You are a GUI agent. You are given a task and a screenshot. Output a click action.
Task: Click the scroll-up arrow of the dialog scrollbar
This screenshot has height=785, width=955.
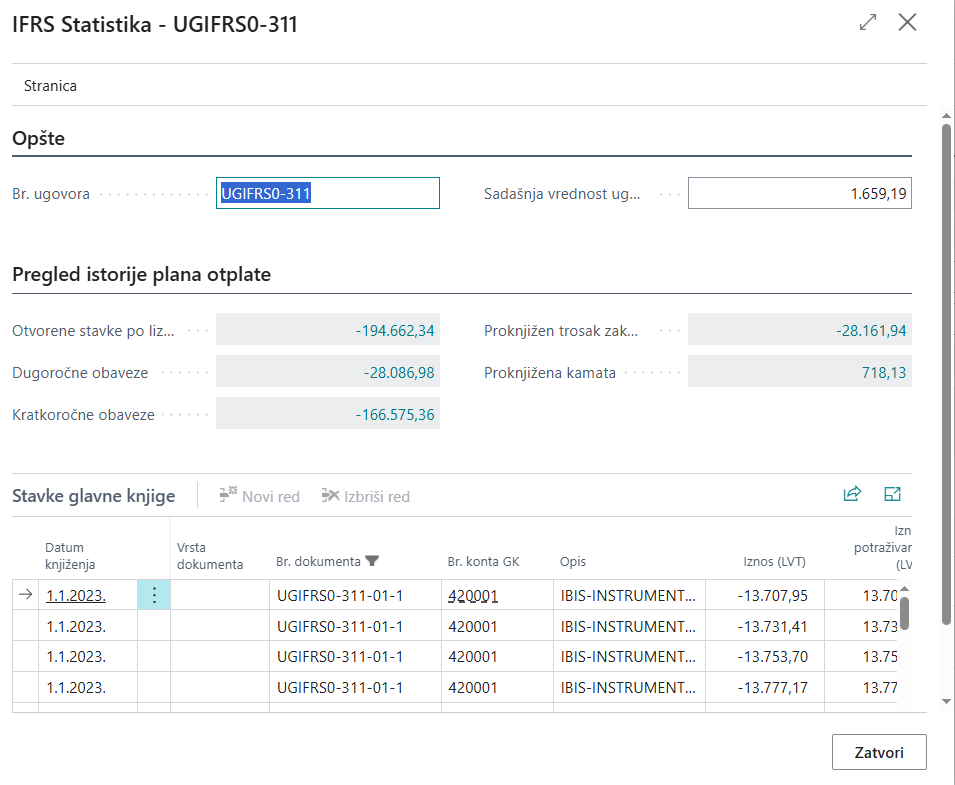[946, 115]
